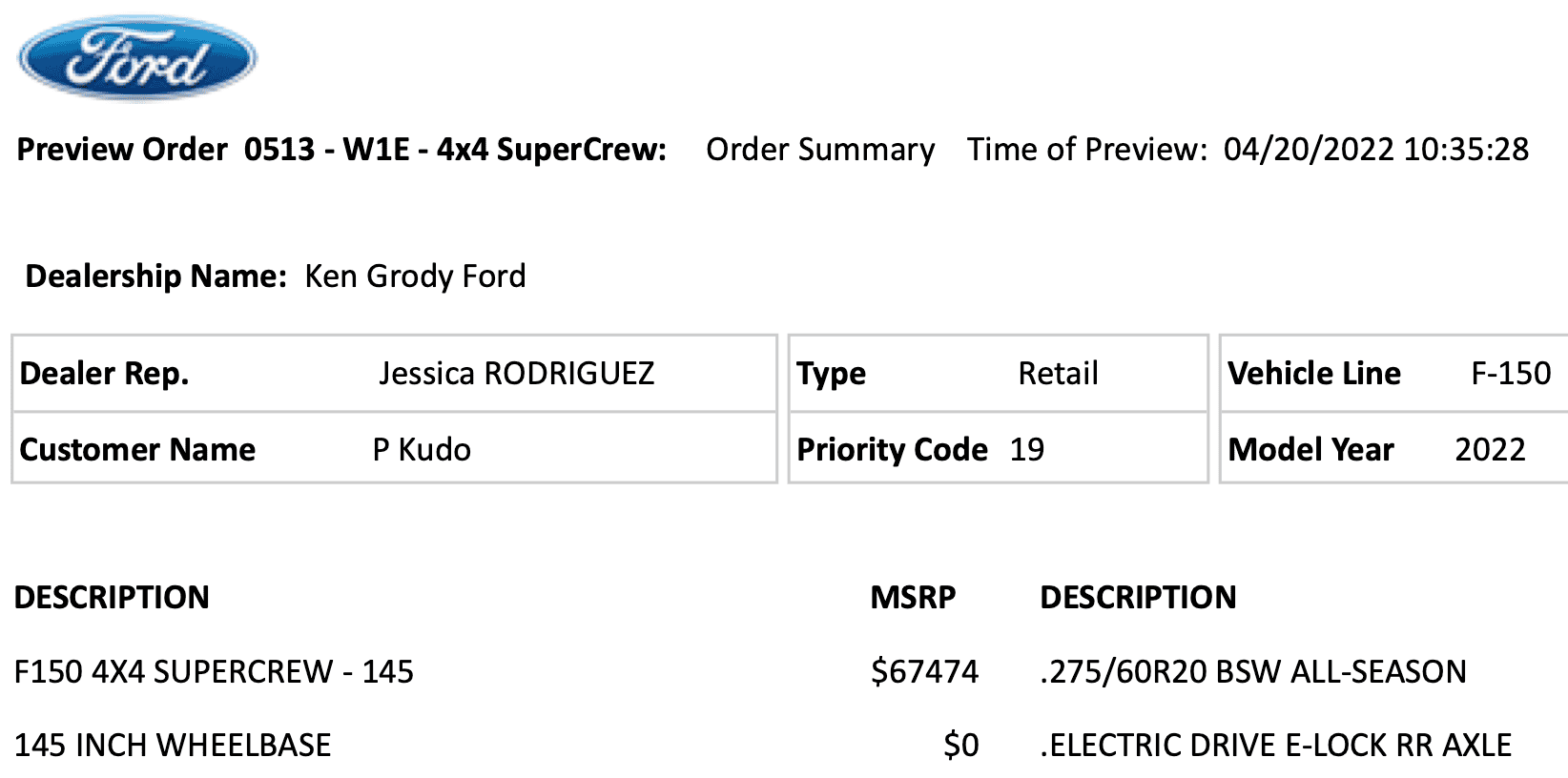Click the F-150 vehicle line value
This screenshot has width=1568, height=778.
point(1511,374)
